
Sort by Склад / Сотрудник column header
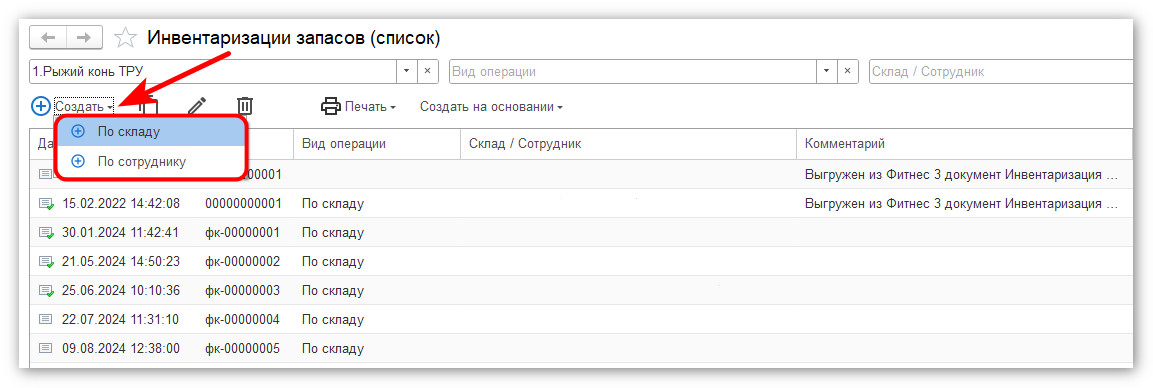pyautogui.click(x=628, y=145)
